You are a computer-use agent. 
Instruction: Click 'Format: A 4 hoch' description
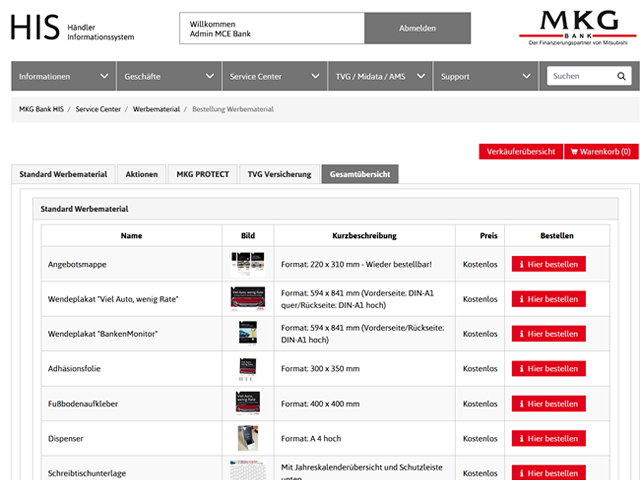(311, 438)
